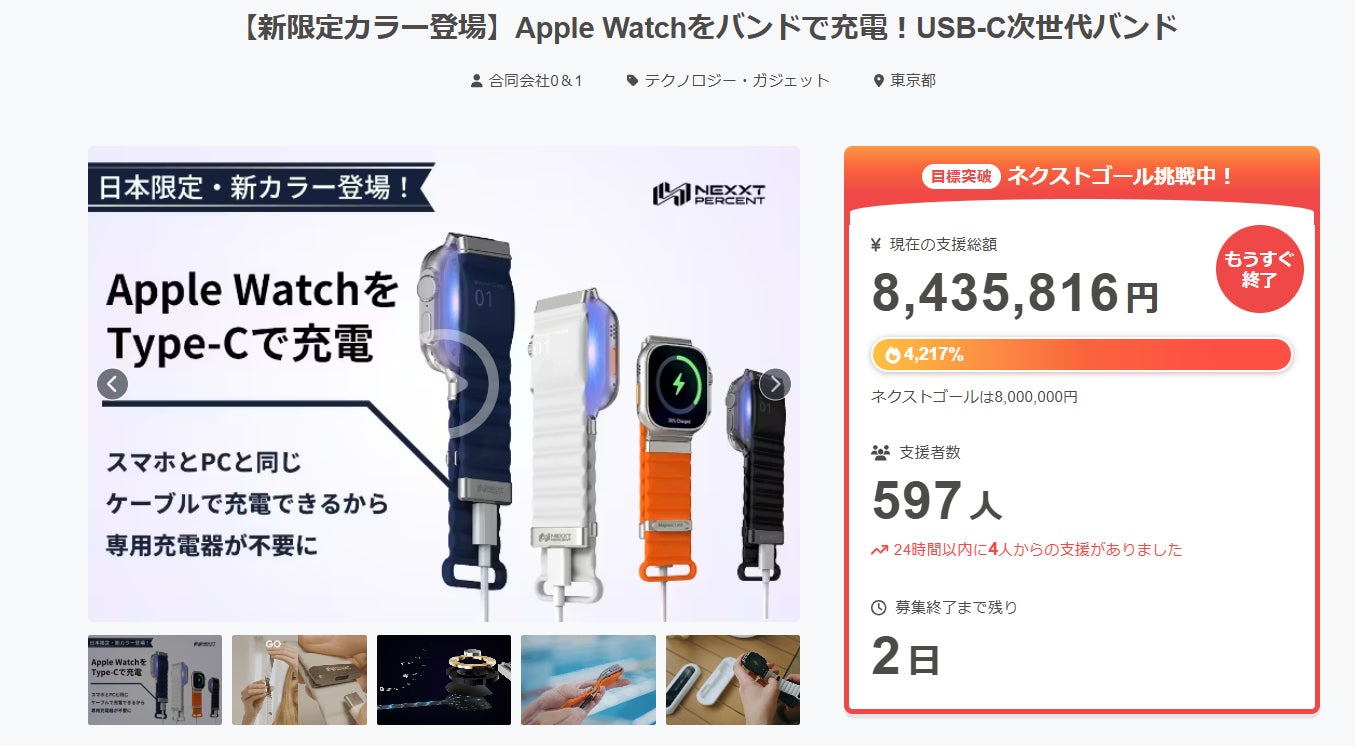Image resolution: width=1355 pixels, height=746 pixels.
Task: Click the trending arrow icon near 24時間以内
Action: (x=880, y=550)
